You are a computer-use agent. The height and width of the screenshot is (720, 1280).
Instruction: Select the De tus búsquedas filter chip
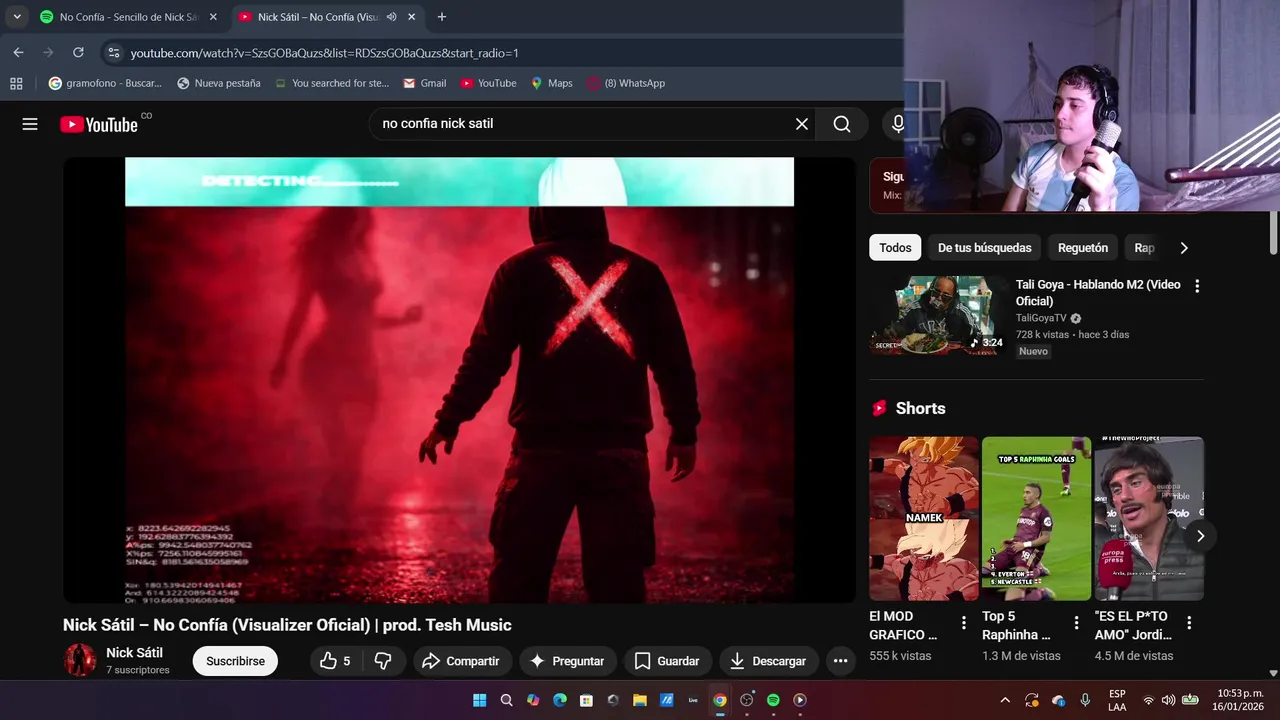(984, 248)
